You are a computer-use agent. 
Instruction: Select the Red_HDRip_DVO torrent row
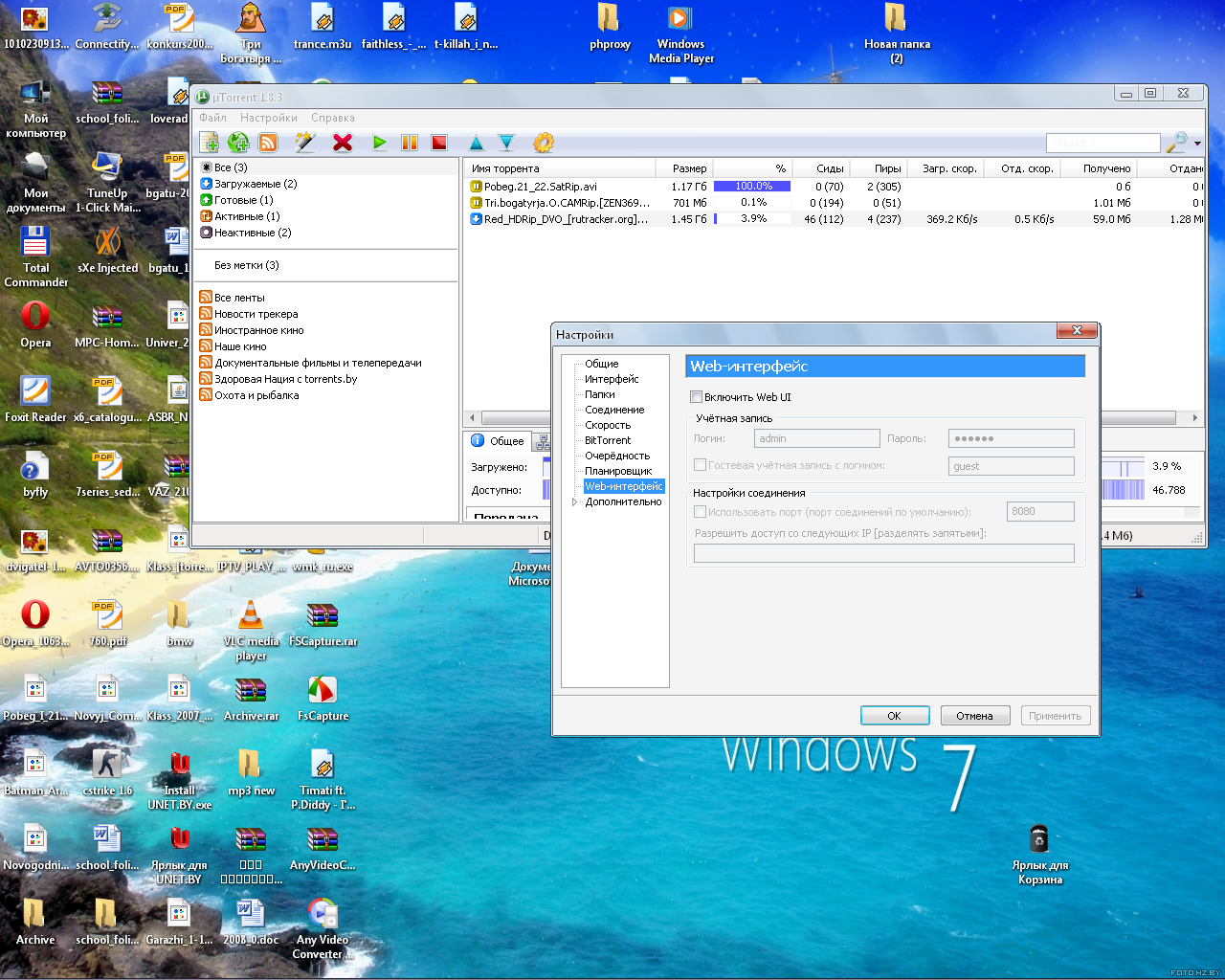point(833,219)
